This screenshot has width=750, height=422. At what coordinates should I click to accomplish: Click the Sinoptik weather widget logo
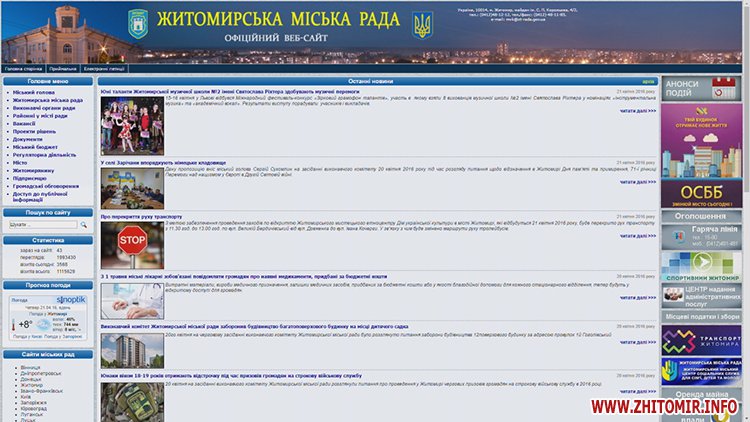(70, 299)
